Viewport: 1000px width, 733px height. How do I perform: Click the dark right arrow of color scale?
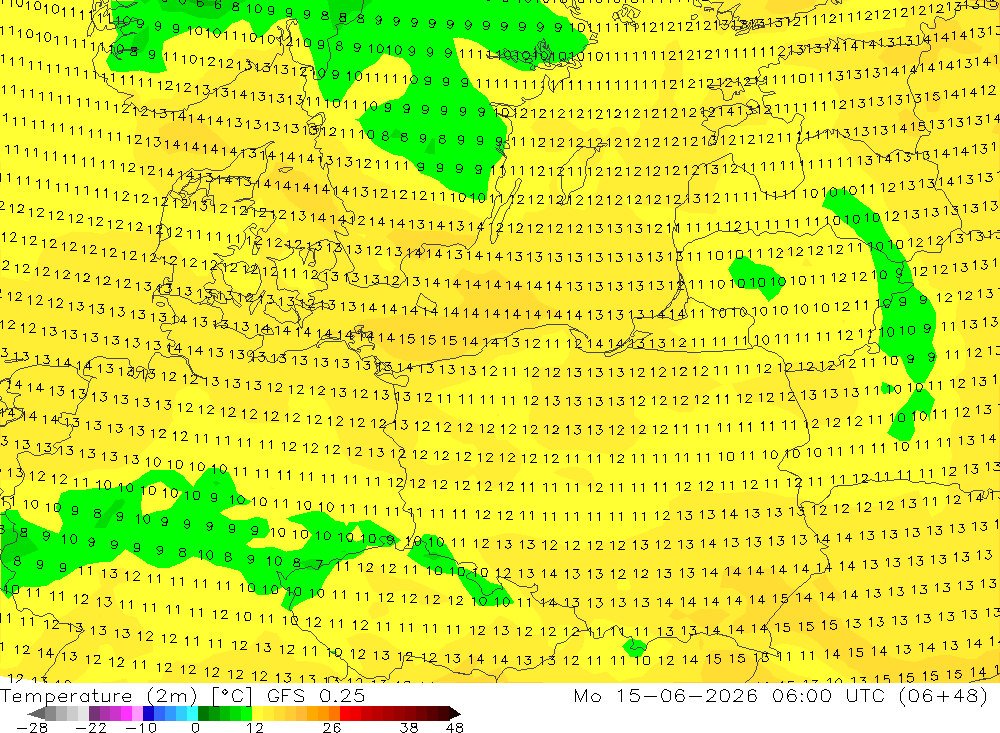[x=455, y=713]
